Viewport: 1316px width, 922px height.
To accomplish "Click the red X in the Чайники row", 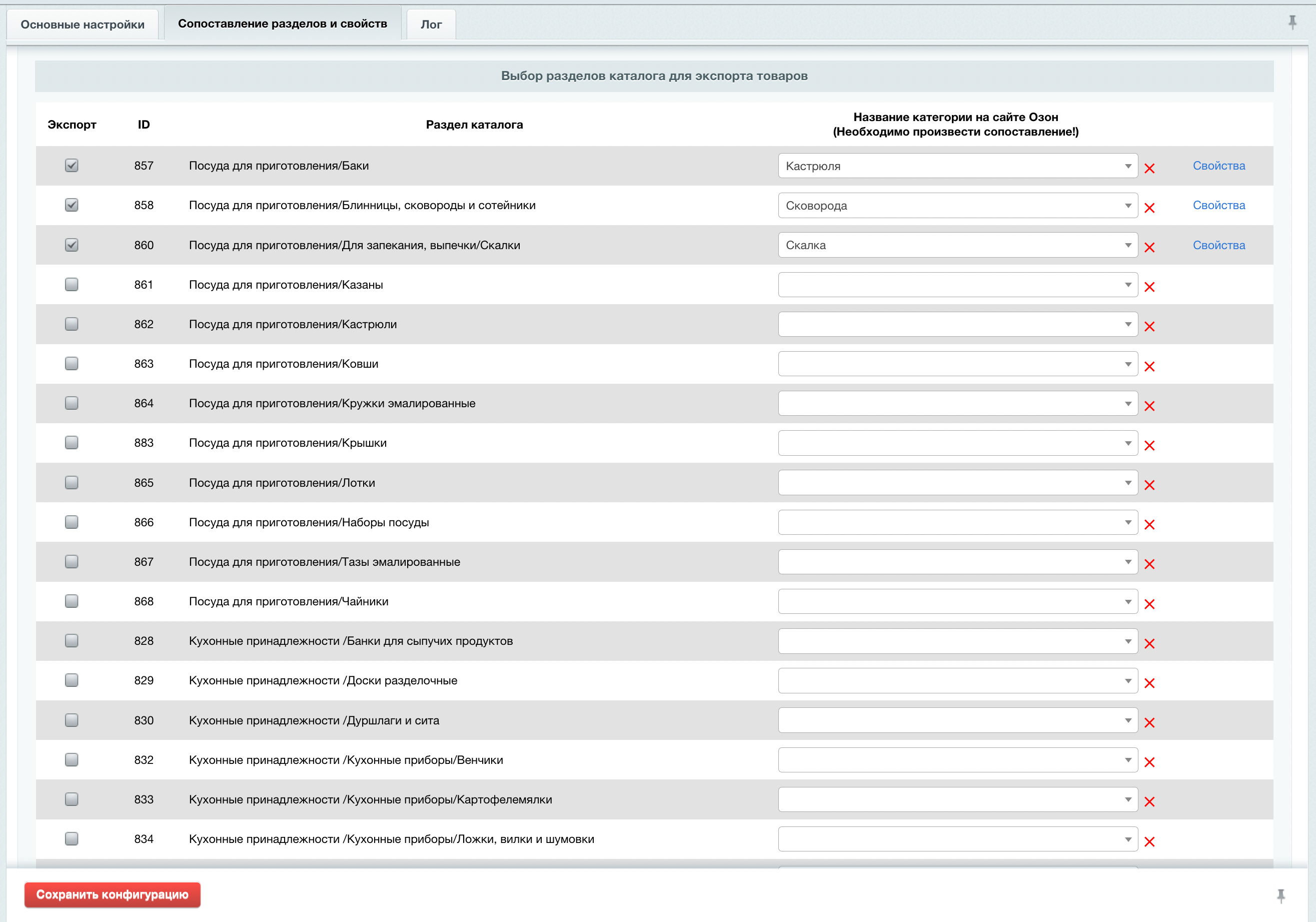I will coord(1149,604).
